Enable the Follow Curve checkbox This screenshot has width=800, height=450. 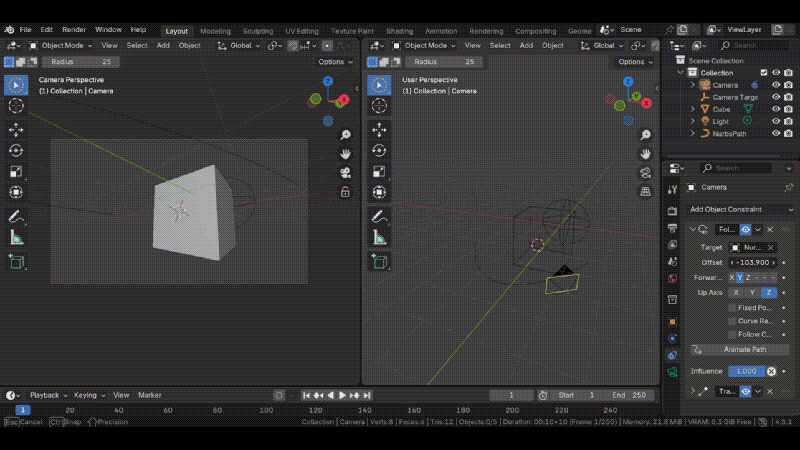tap(734, 334)
